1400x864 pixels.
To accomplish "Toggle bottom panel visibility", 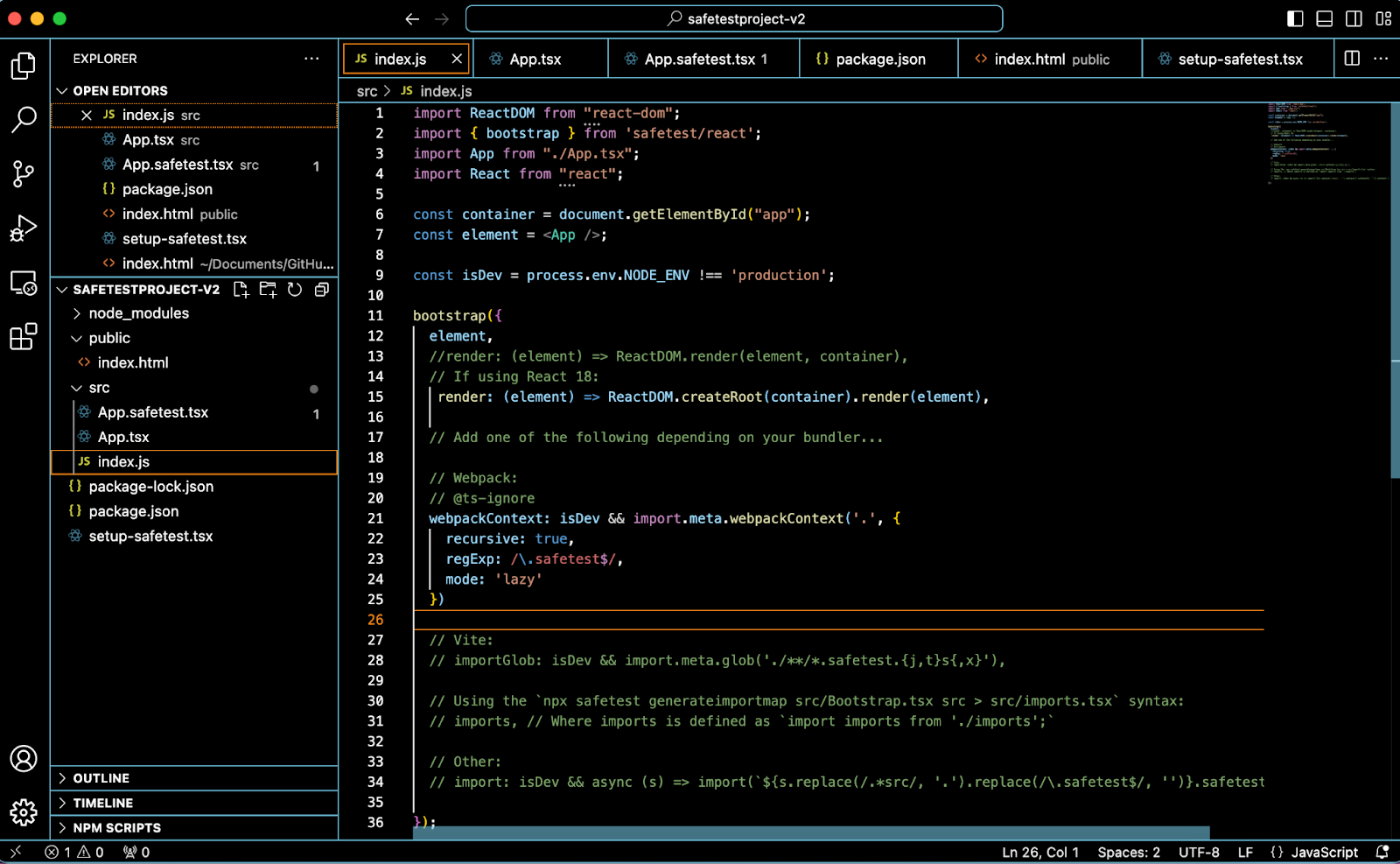I will (1325, 18).
